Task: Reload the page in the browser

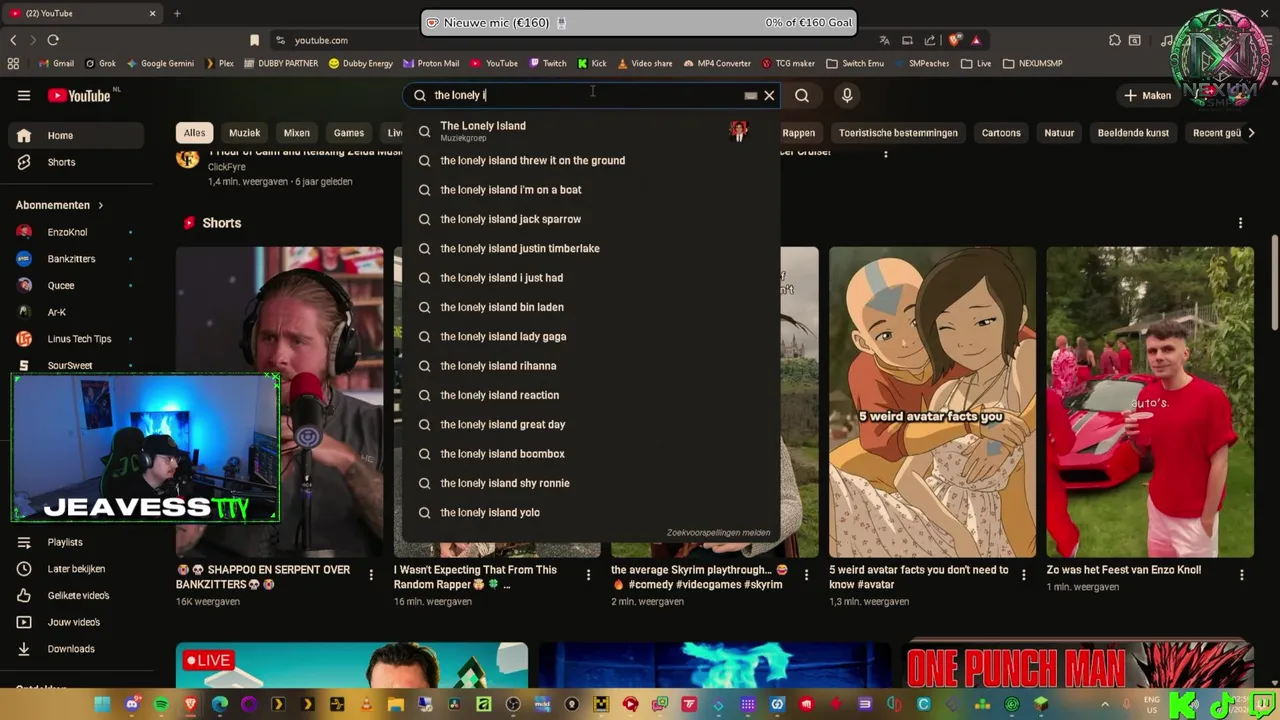Action: click(53, 40)
